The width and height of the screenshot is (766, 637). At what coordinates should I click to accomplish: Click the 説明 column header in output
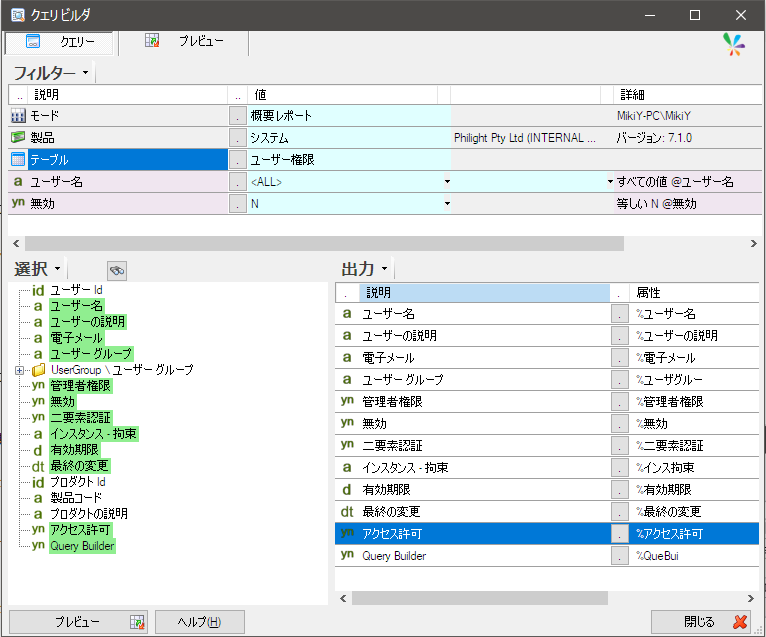click(x=484, y=293)
